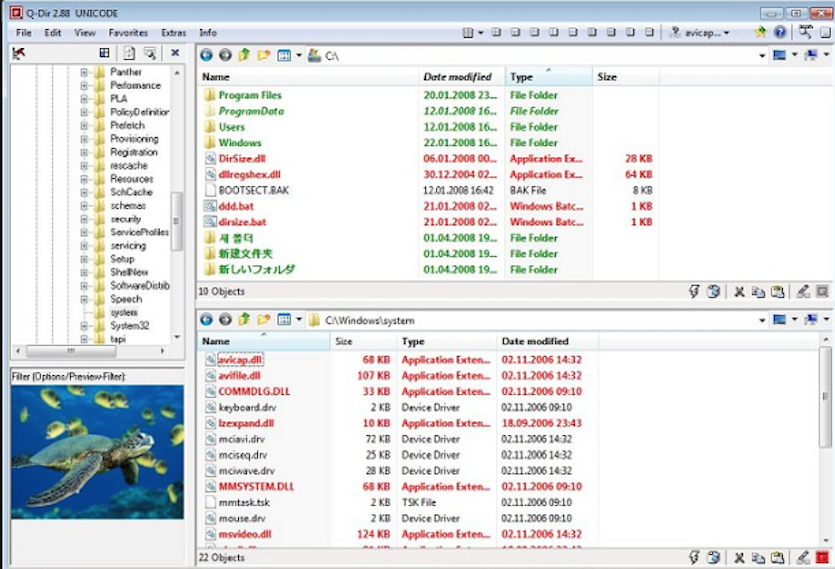Expand the Prefetch folder node
This screenshot has height=569, width=835.
pyautogui.click(x=84, y=125)
